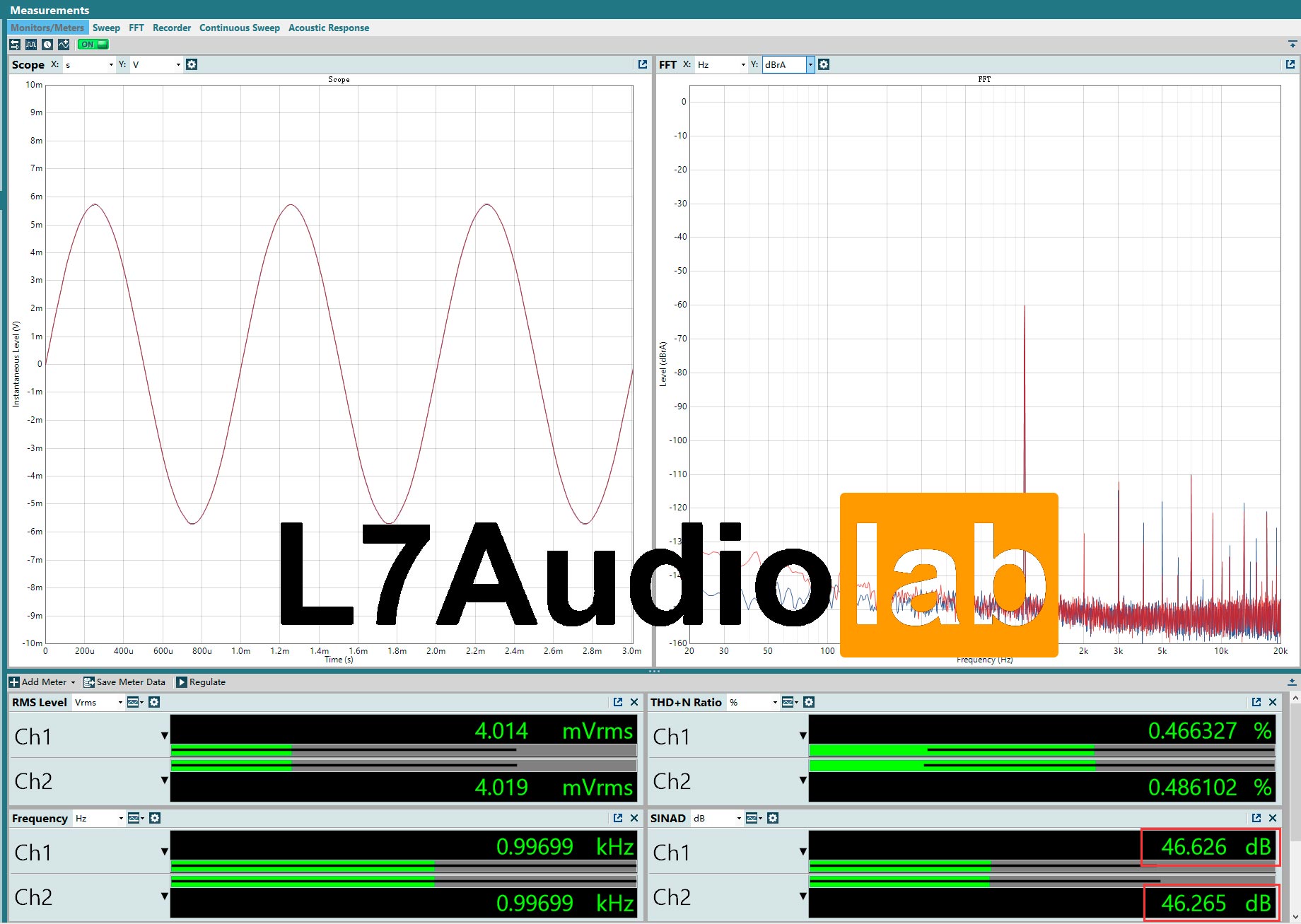The image size is (1301, 924).
Task: Pop out the SINAD meter
Action: 1256,818
